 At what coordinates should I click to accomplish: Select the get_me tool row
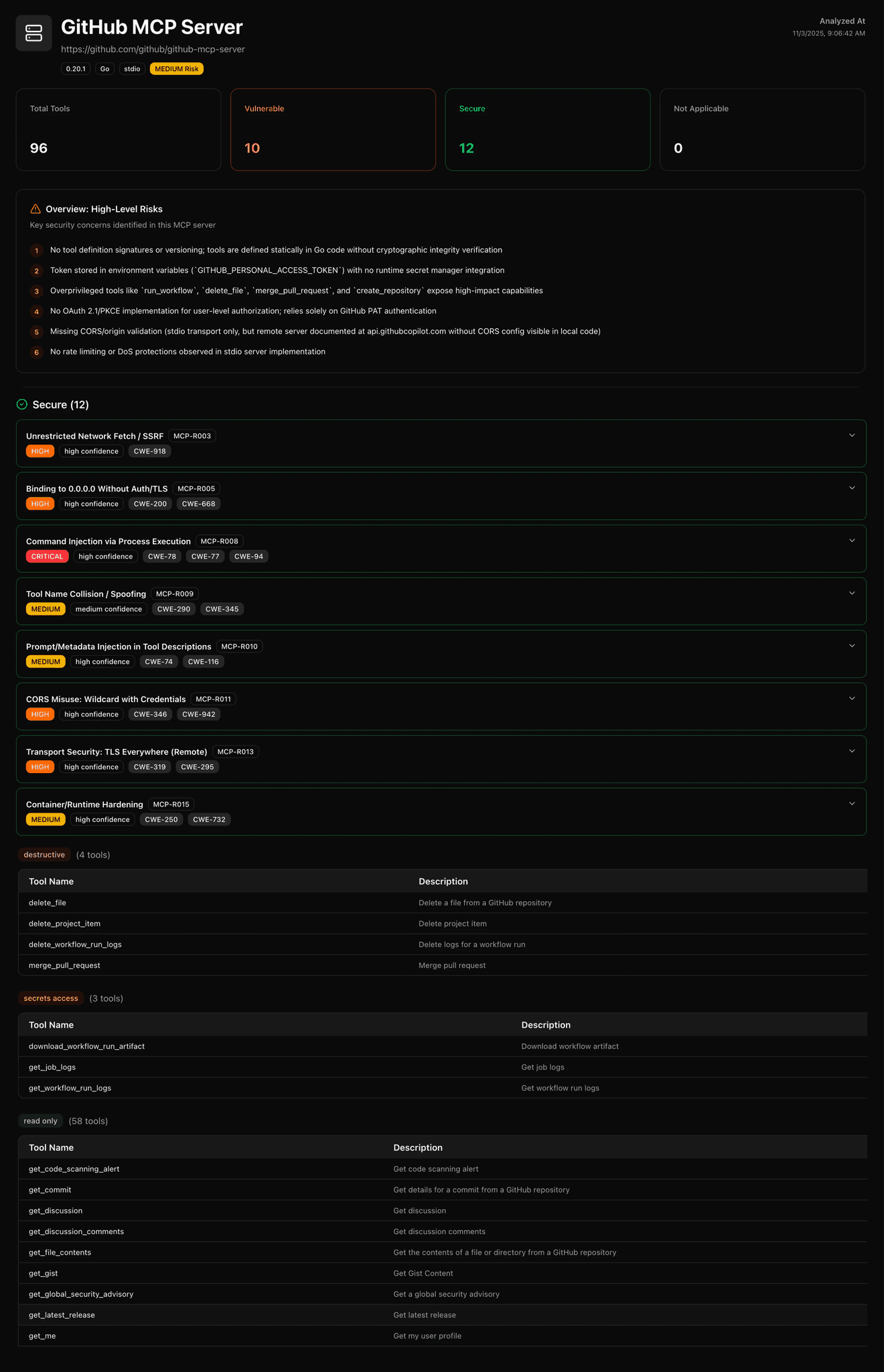point(443,1335)
